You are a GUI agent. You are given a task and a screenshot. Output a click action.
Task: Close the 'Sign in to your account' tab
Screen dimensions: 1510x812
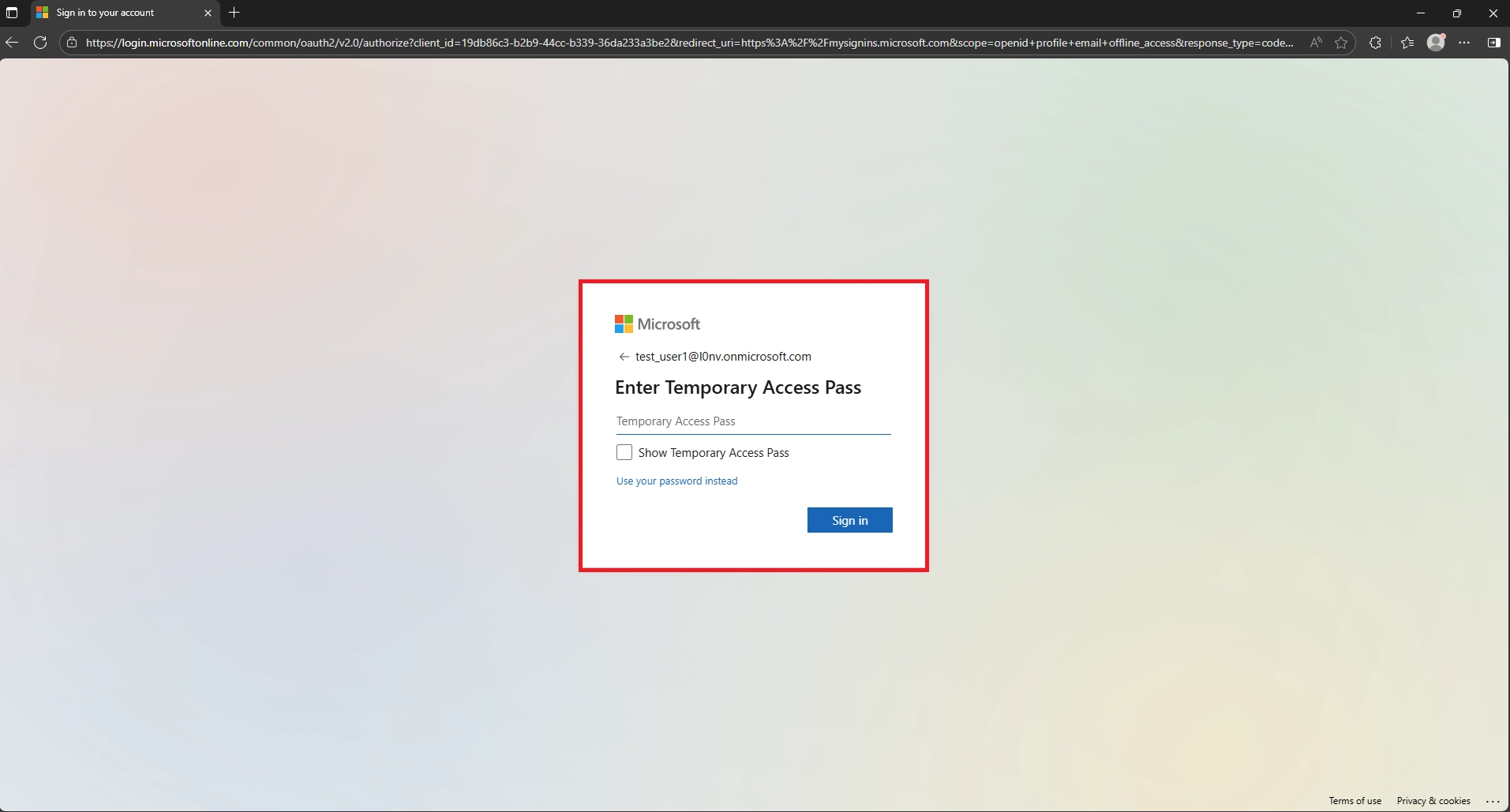pyautogui.click(x=208, y=13)
